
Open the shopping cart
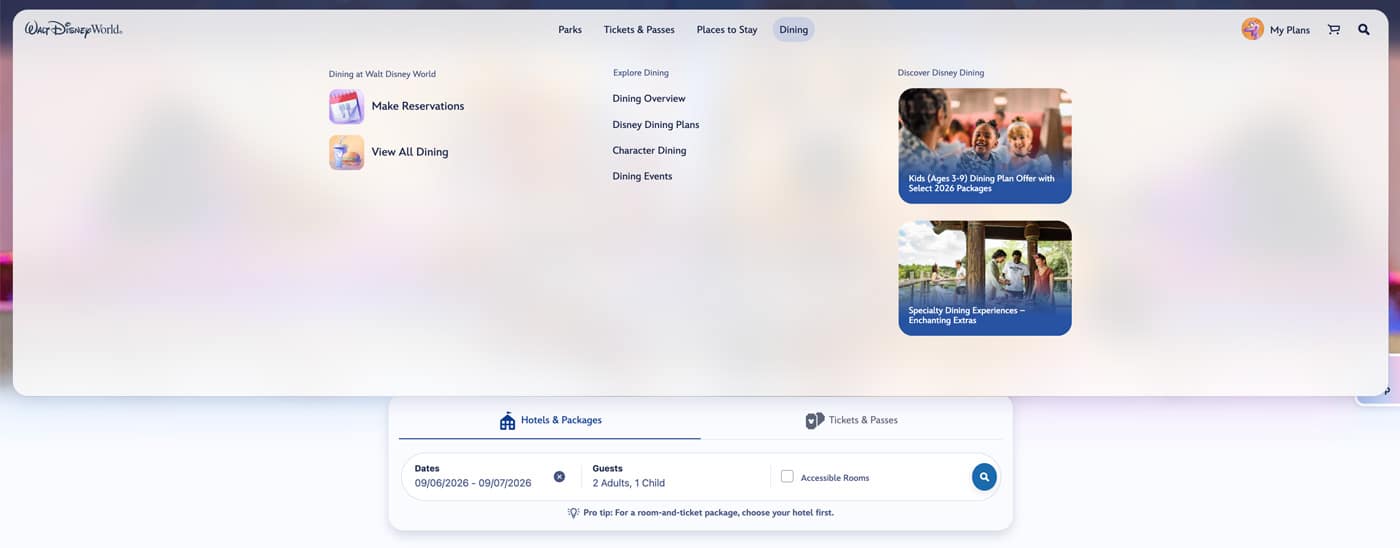pos(1334,30)
